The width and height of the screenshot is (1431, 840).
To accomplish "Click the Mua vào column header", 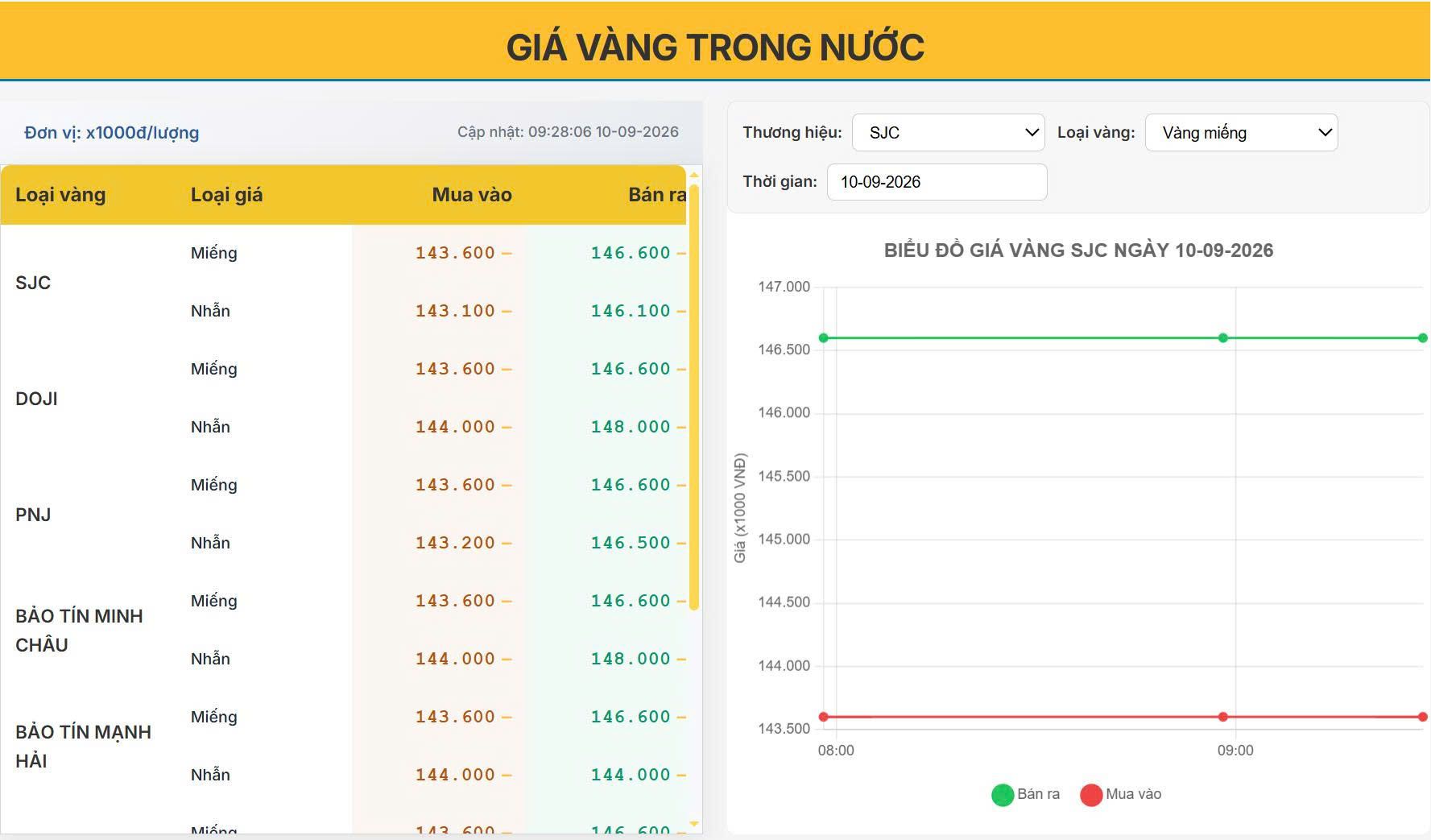I will (472, 195).
